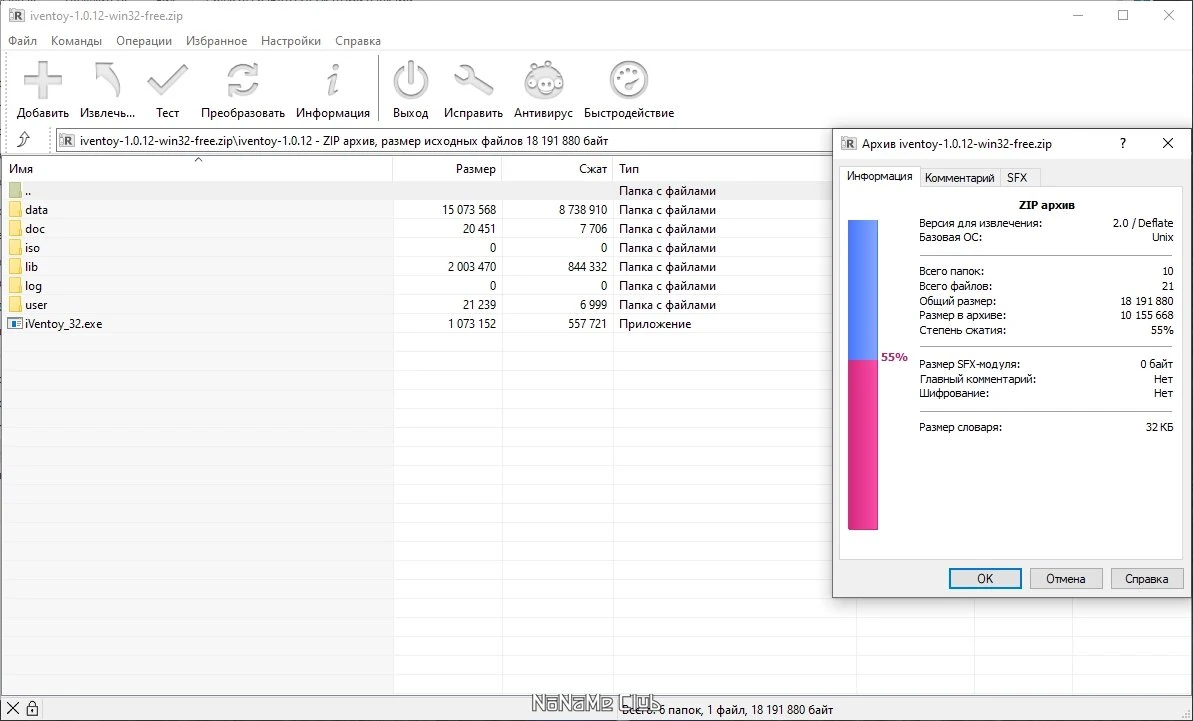The height and width of the screenshot is (721, 1193).
Task: Click the OK button in dialog
Action: (985, 579)
